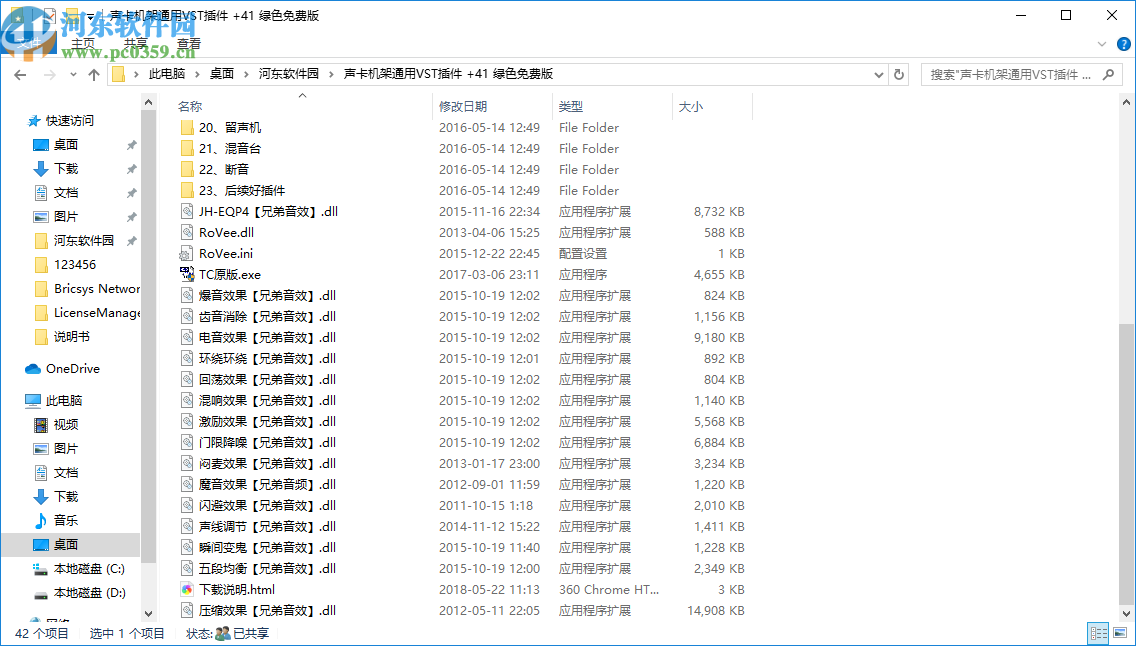Refresh the folder view
Screen dimensions: 1136x646
click(899, 74)
